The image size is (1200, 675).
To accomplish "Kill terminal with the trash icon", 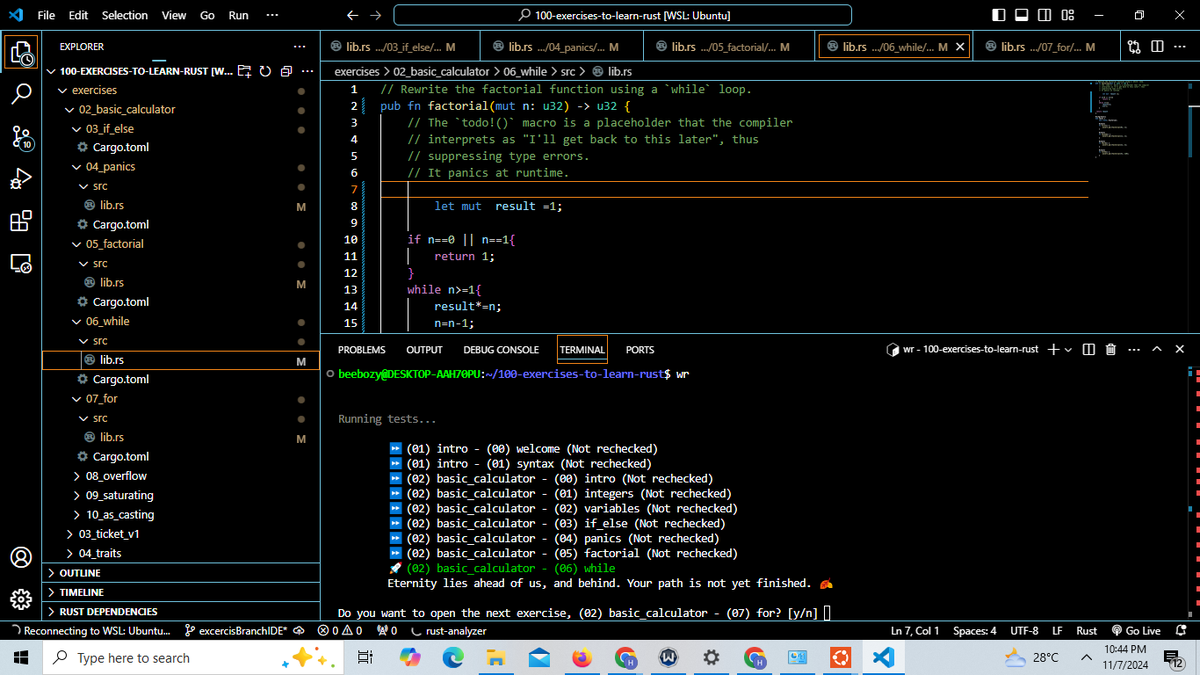I will tap(1111, 349).
